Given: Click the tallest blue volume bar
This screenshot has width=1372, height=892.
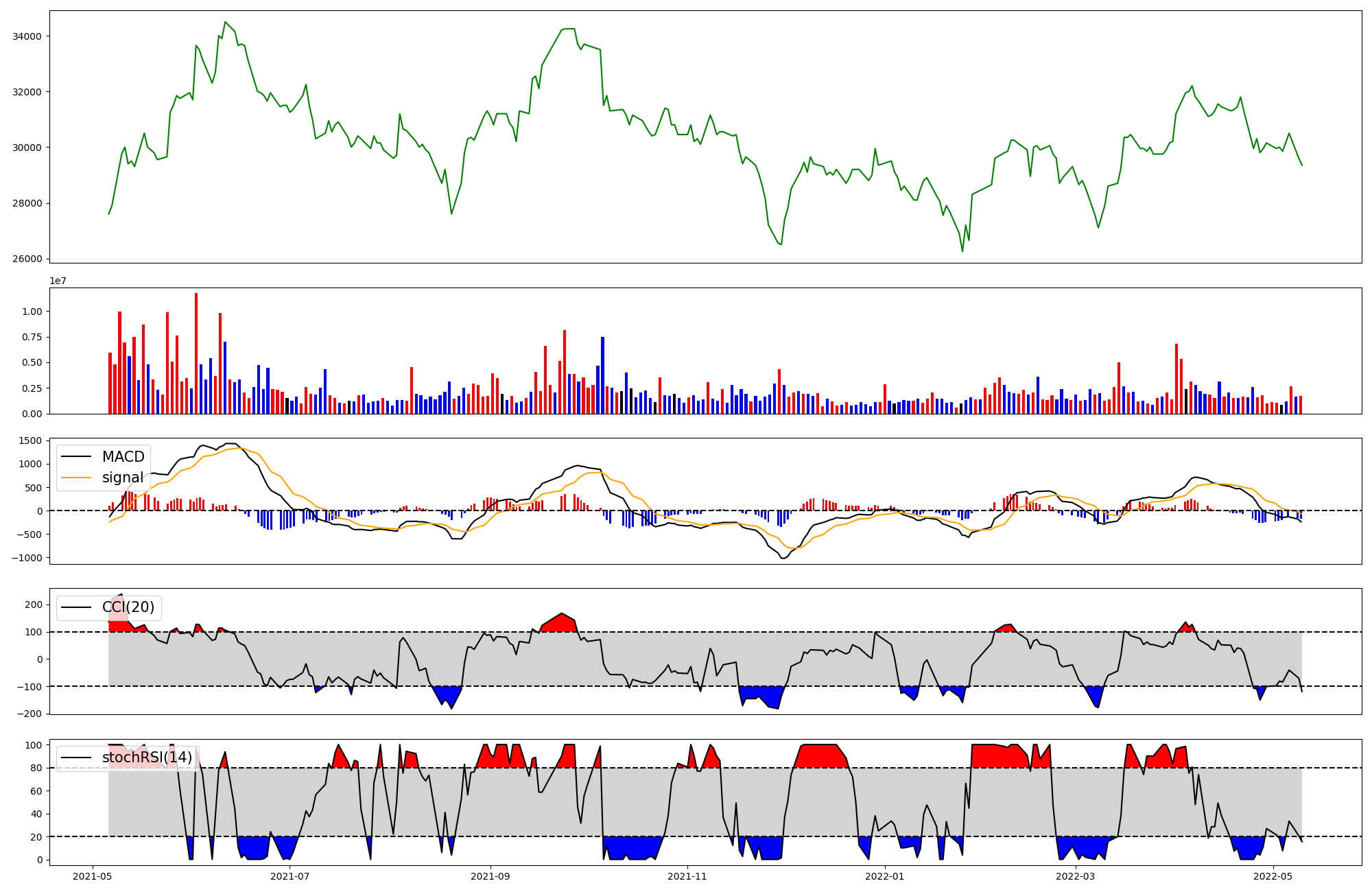Looking at the screenshot, I should pos(602,375).
